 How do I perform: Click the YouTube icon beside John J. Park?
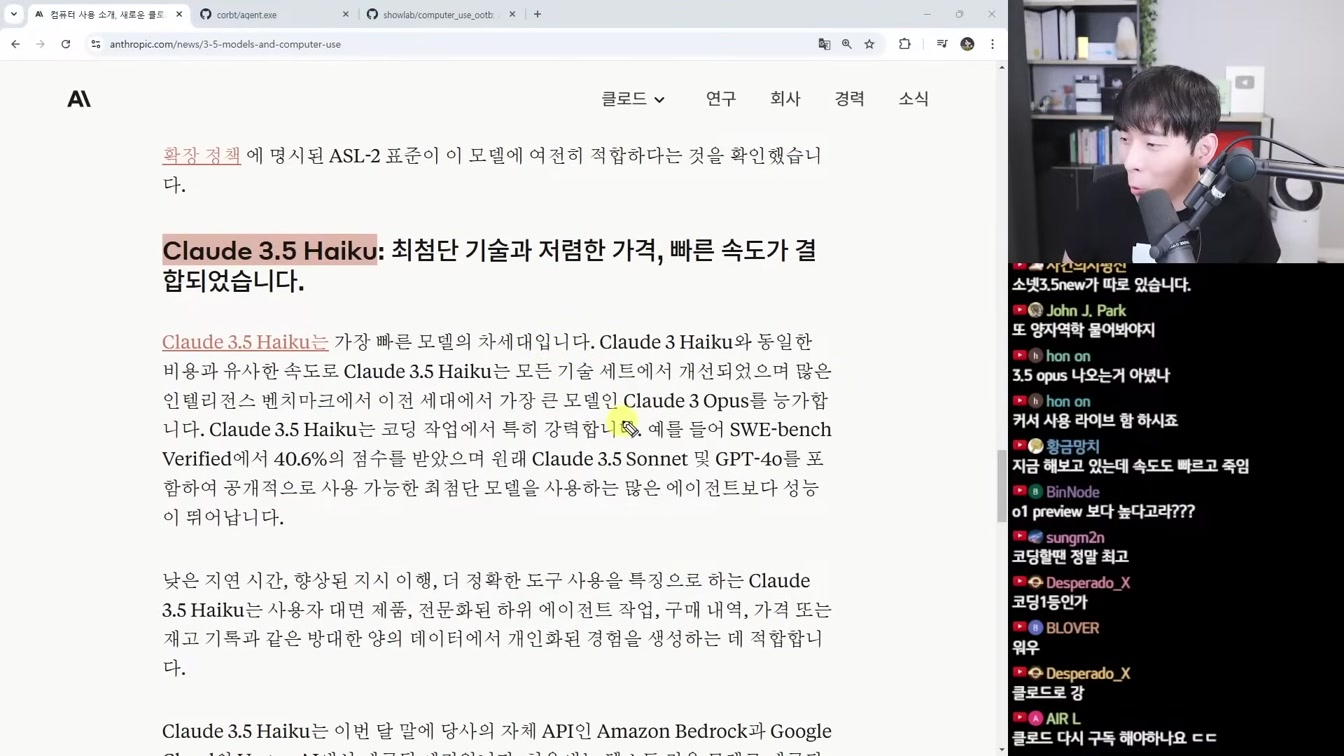tap(1019, 310)
